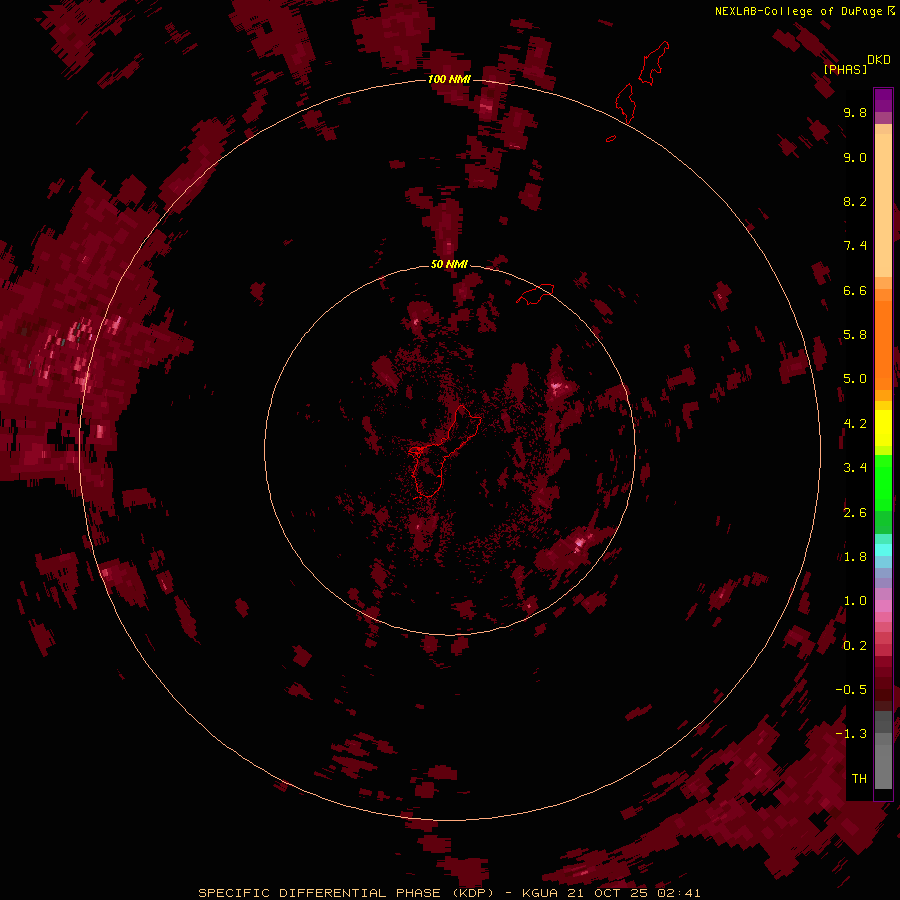Viewport: 900px width, 900px height.
Task: Click the Saipan island outline beyond 100 NMI
Action: pos(654,63)
